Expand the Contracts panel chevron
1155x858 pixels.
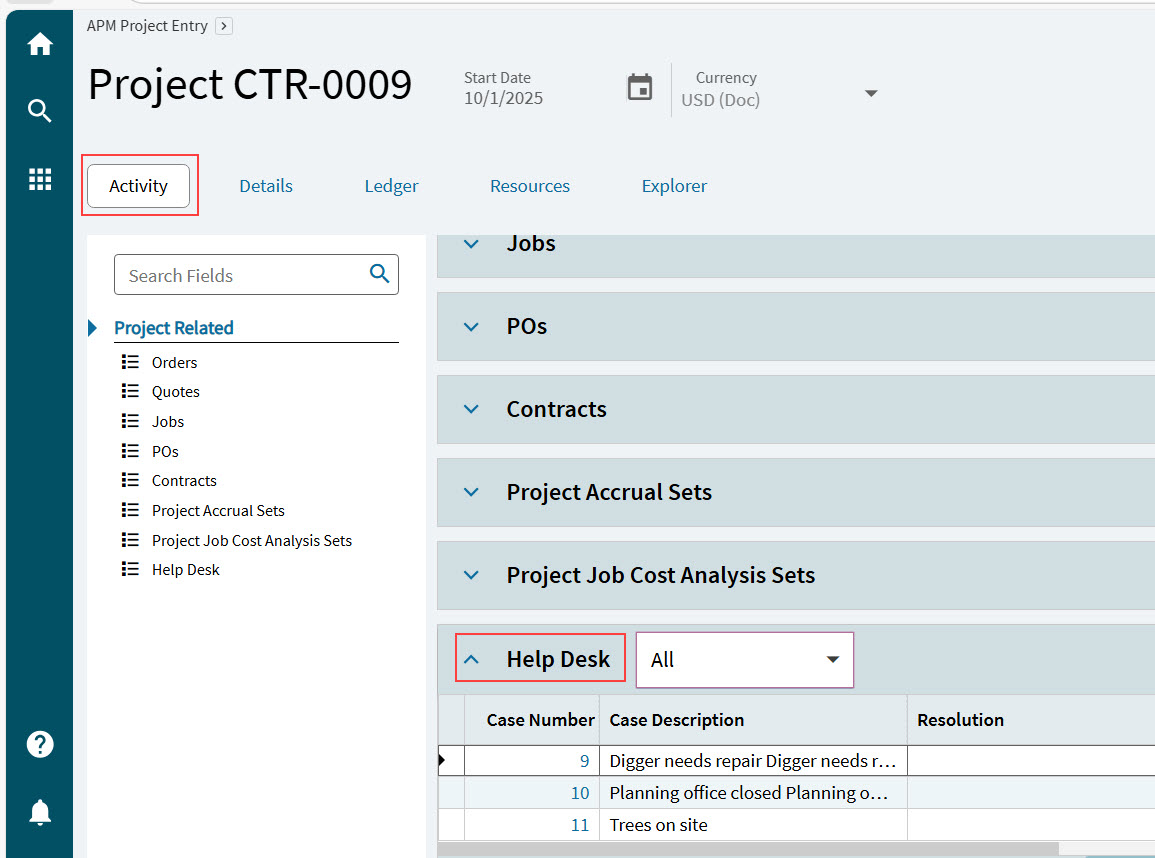click(x=471, y=409)
